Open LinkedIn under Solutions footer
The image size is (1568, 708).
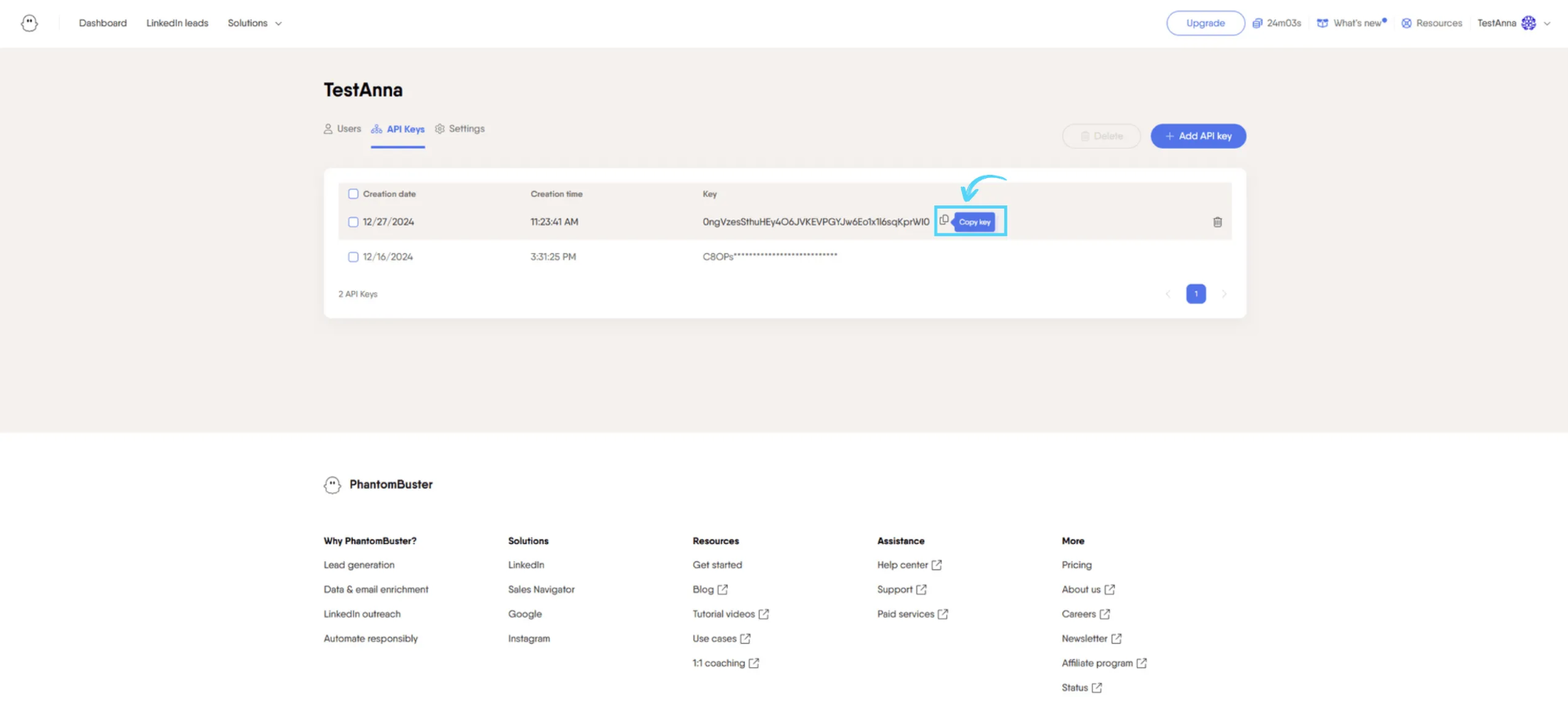coord(526,565)
